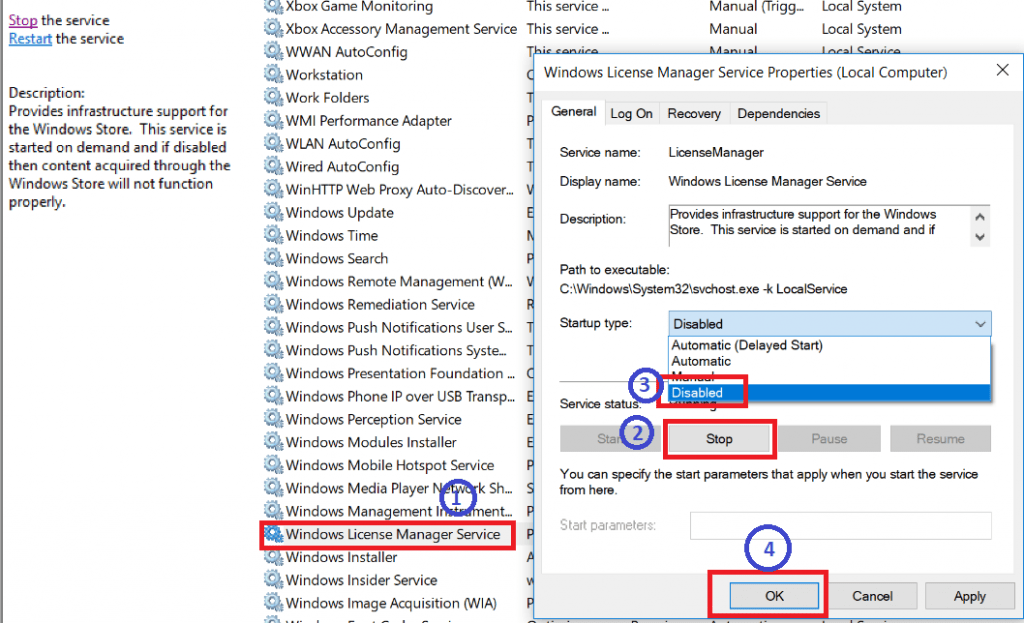This screenshot has height=623, width=1024.
Task: Stop the service with the Stop button
Action: [x=719, y=439]
